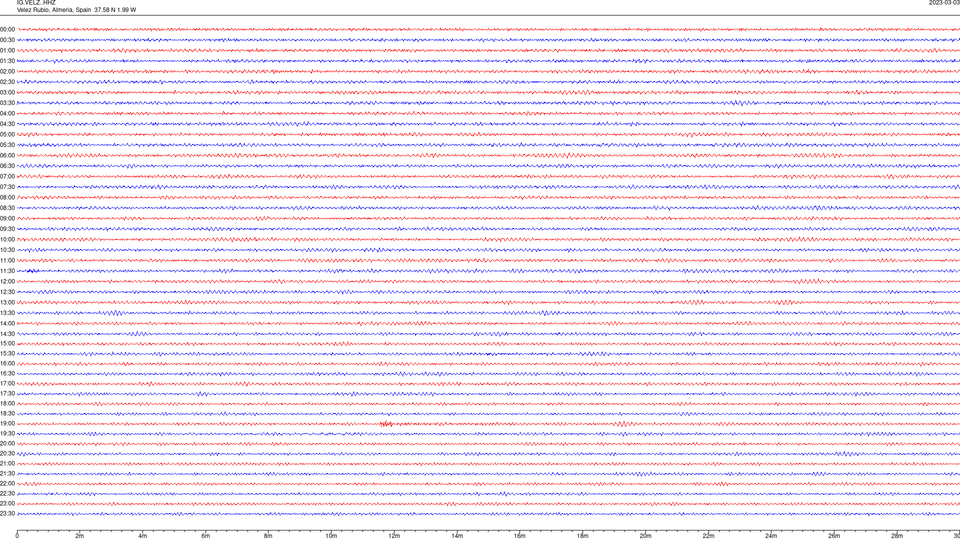Select the 04:00 trace time label
Image resolution: width=960 pixels, height=540 pixels.
pyautogui.click(x=7, y=113)
